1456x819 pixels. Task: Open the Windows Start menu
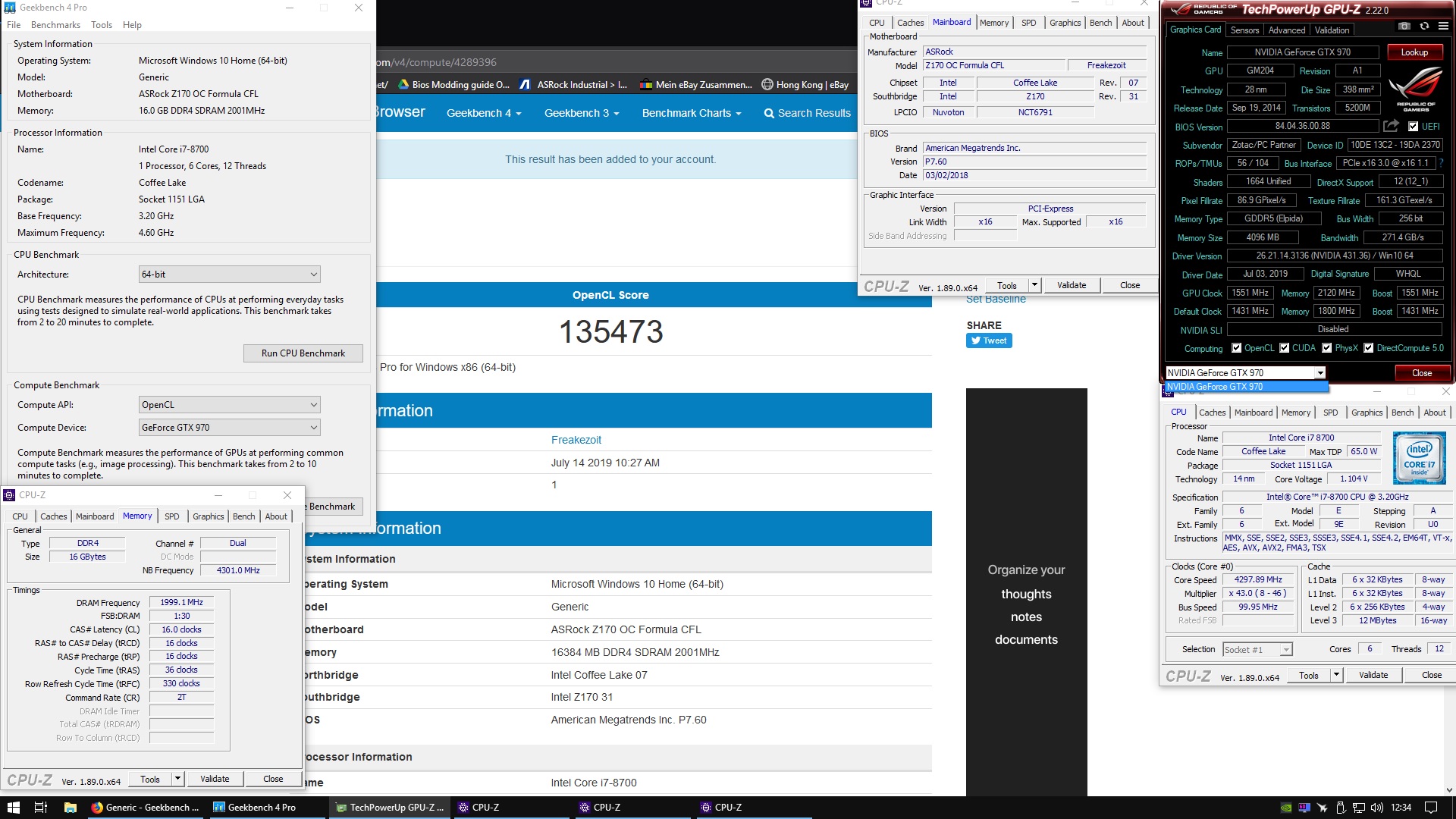coord(13,807)
